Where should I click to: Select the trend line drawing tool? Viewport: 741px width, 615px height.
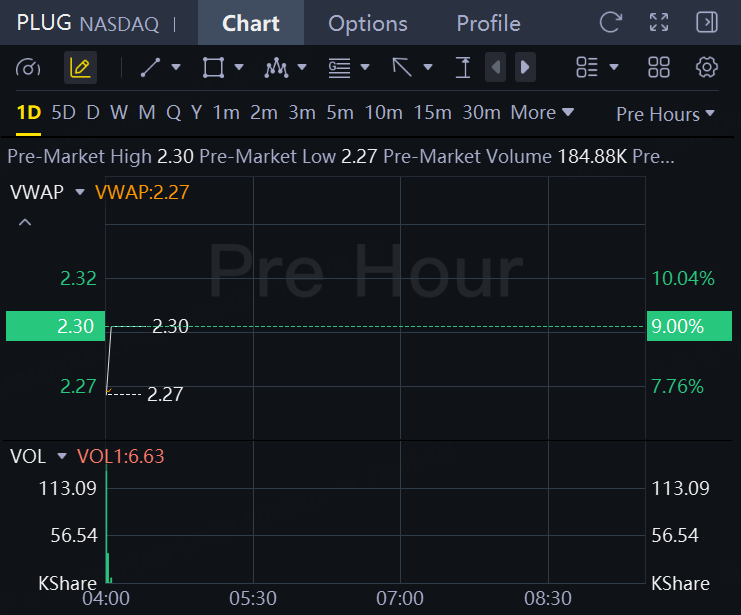pos(151,68)
